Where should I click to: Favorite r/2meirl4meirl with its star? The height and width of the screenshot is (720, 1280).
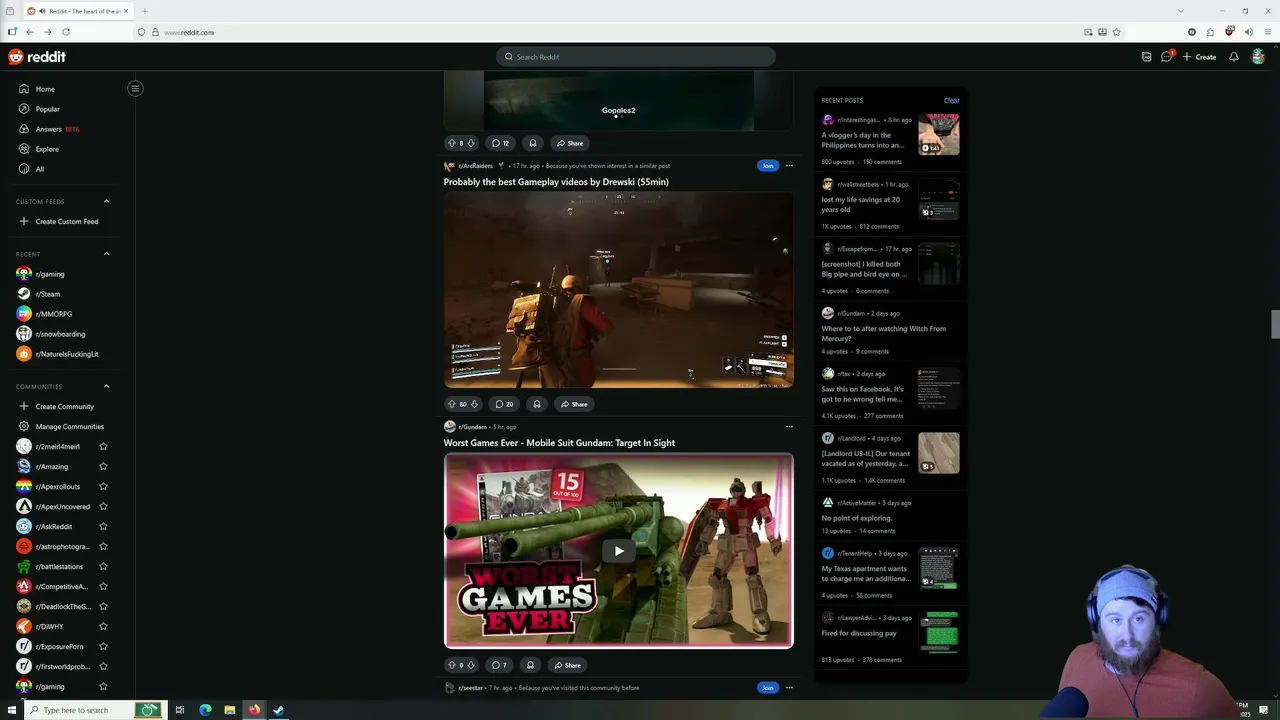(x=103, y=446)
